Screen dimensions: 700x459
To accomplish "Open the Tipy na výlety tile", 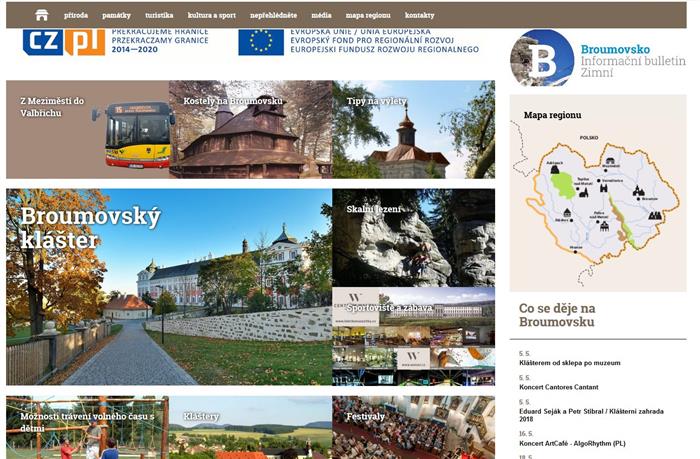I will pos(414,129).
